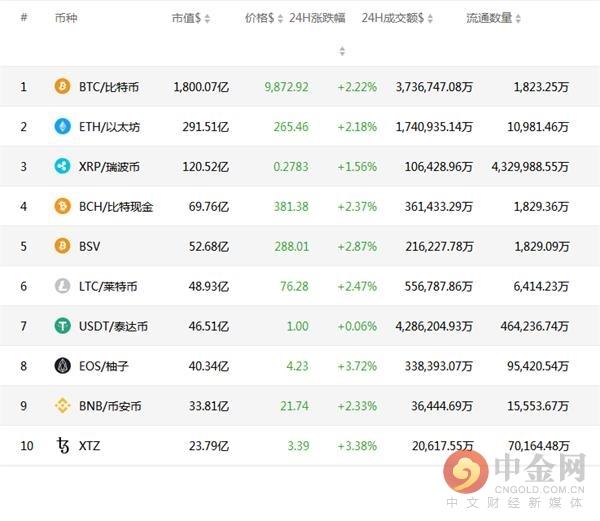This screenshot has width=600, height=521.
Task: Select XRP price 0.2783
Action: click(x=291, y=167)
